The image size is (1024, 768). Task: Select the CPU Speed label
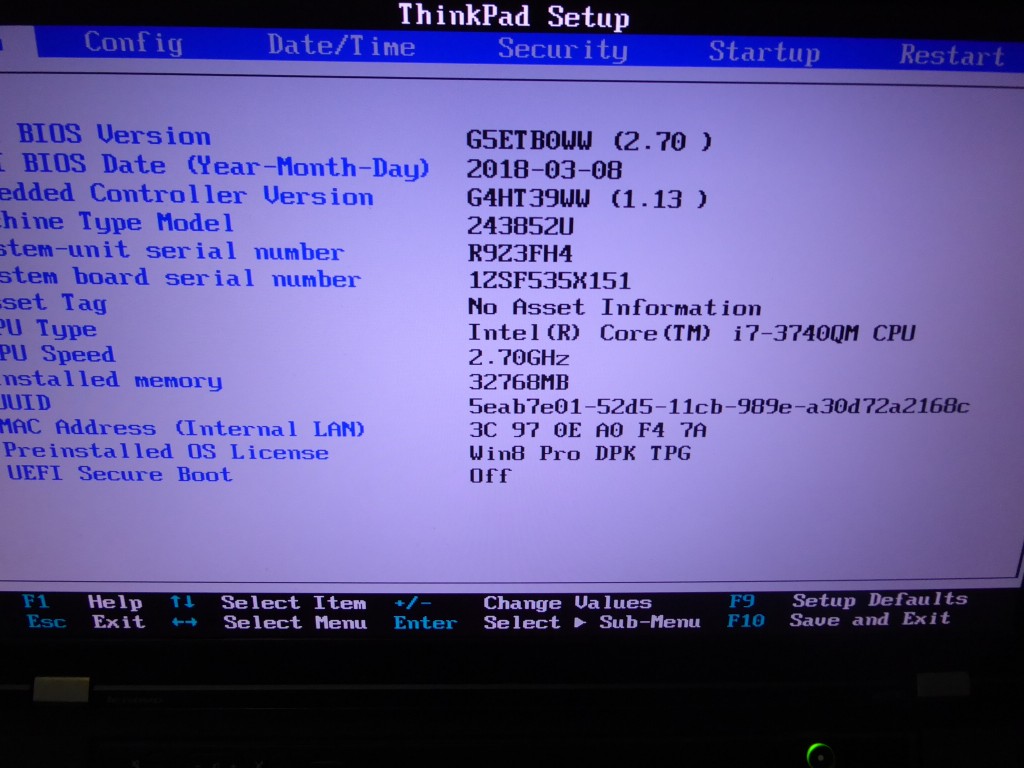coord(57,354)
